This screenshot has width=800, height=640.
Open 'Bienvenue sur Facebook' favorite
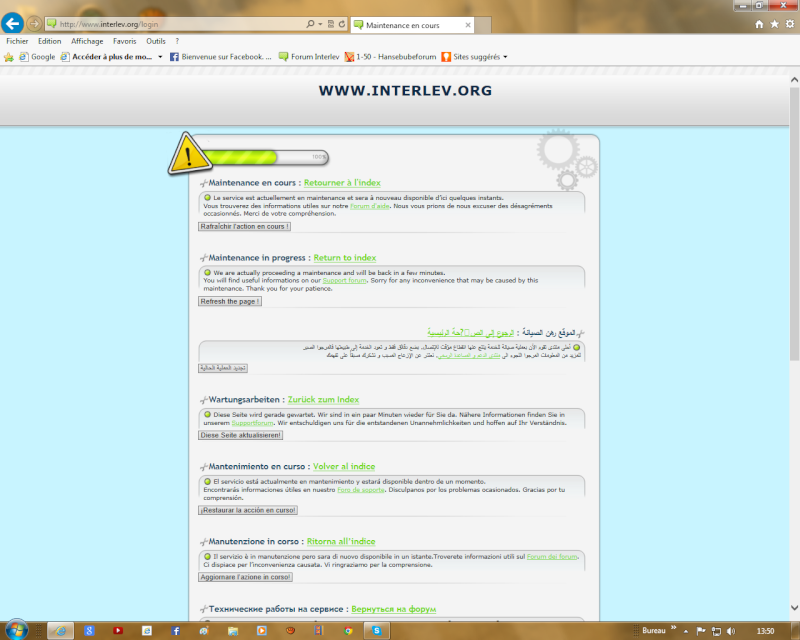(x=220, y=57)
